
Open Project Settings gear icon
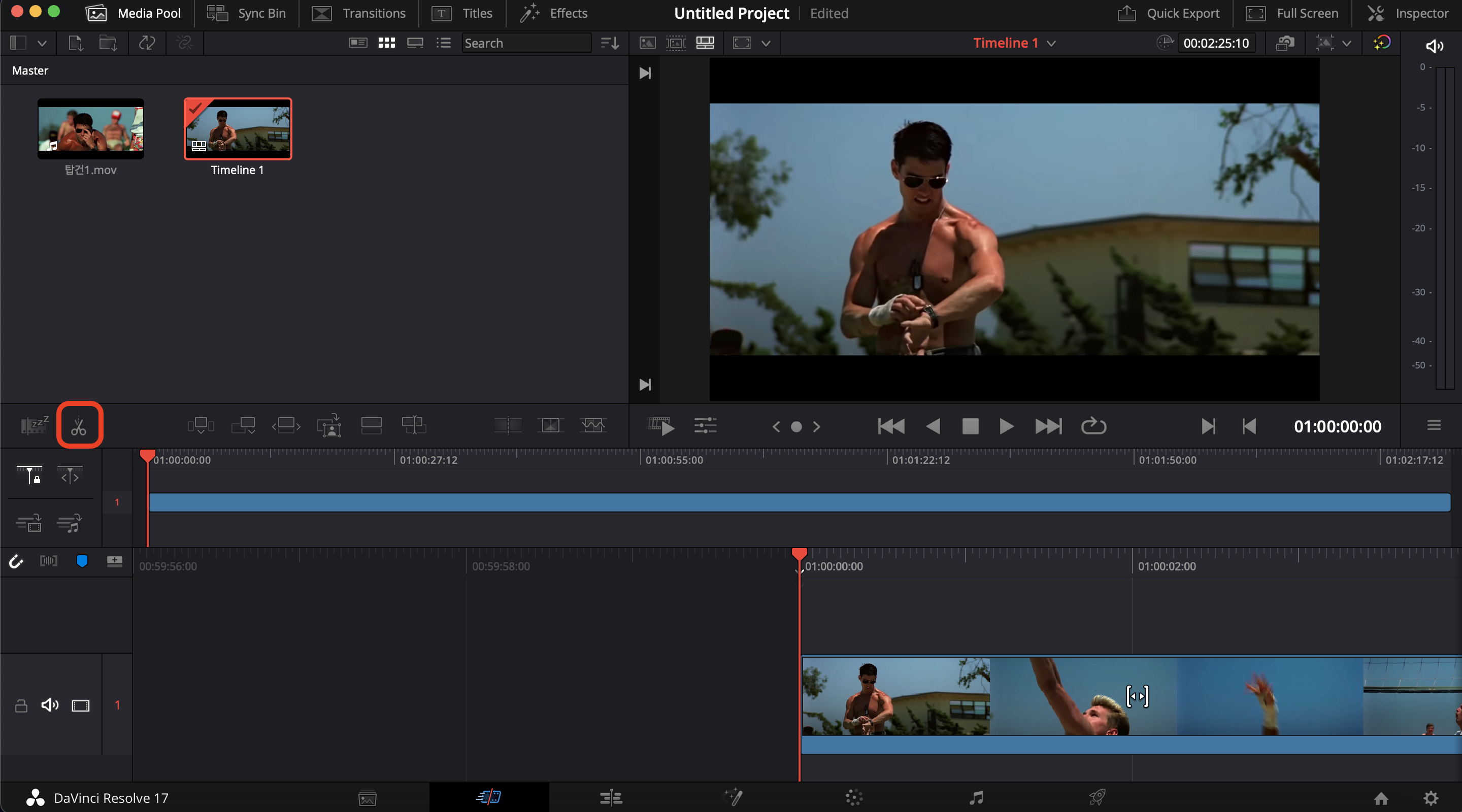[x=1432, y=798]
